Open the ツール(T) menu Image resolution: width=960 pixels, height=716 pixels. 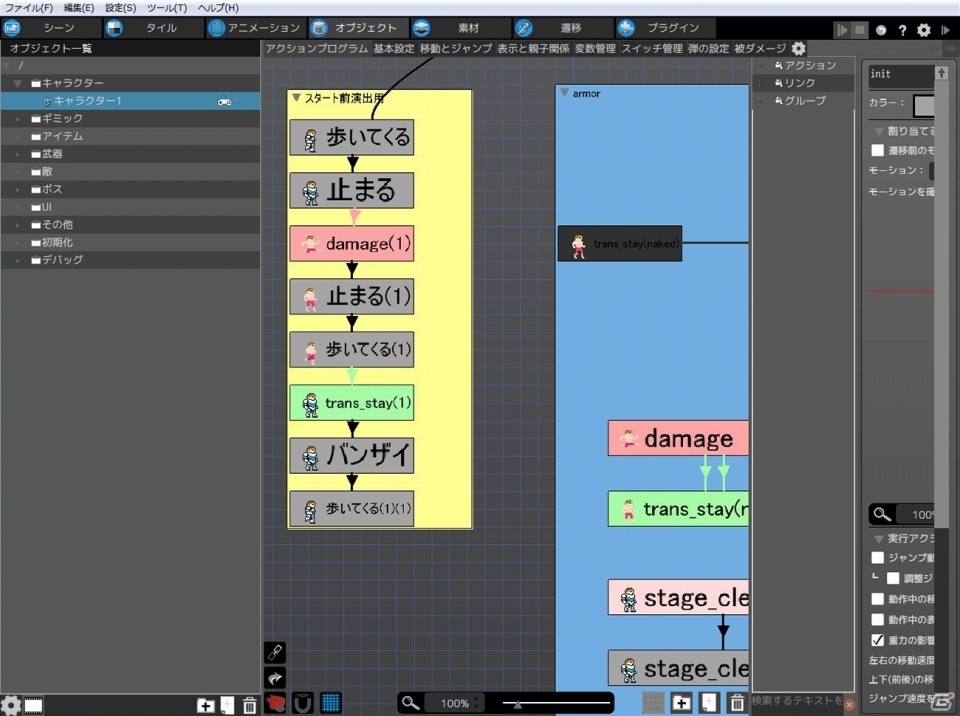pyautogui.click(x=167, y=8)
